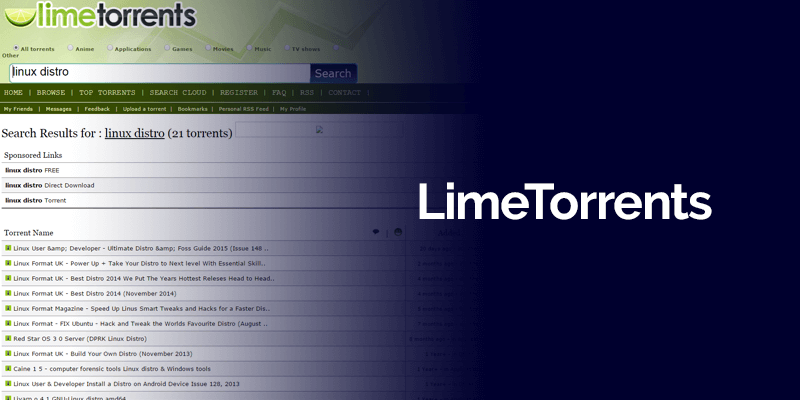This screenshot has height=400, width=800.
Task: Click the LimeTorrents lime logo
Action: 100,14
